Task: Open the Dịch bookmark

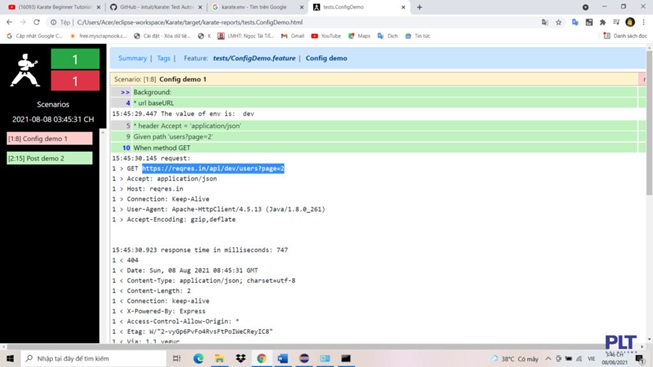Action: tap(387, 36)
